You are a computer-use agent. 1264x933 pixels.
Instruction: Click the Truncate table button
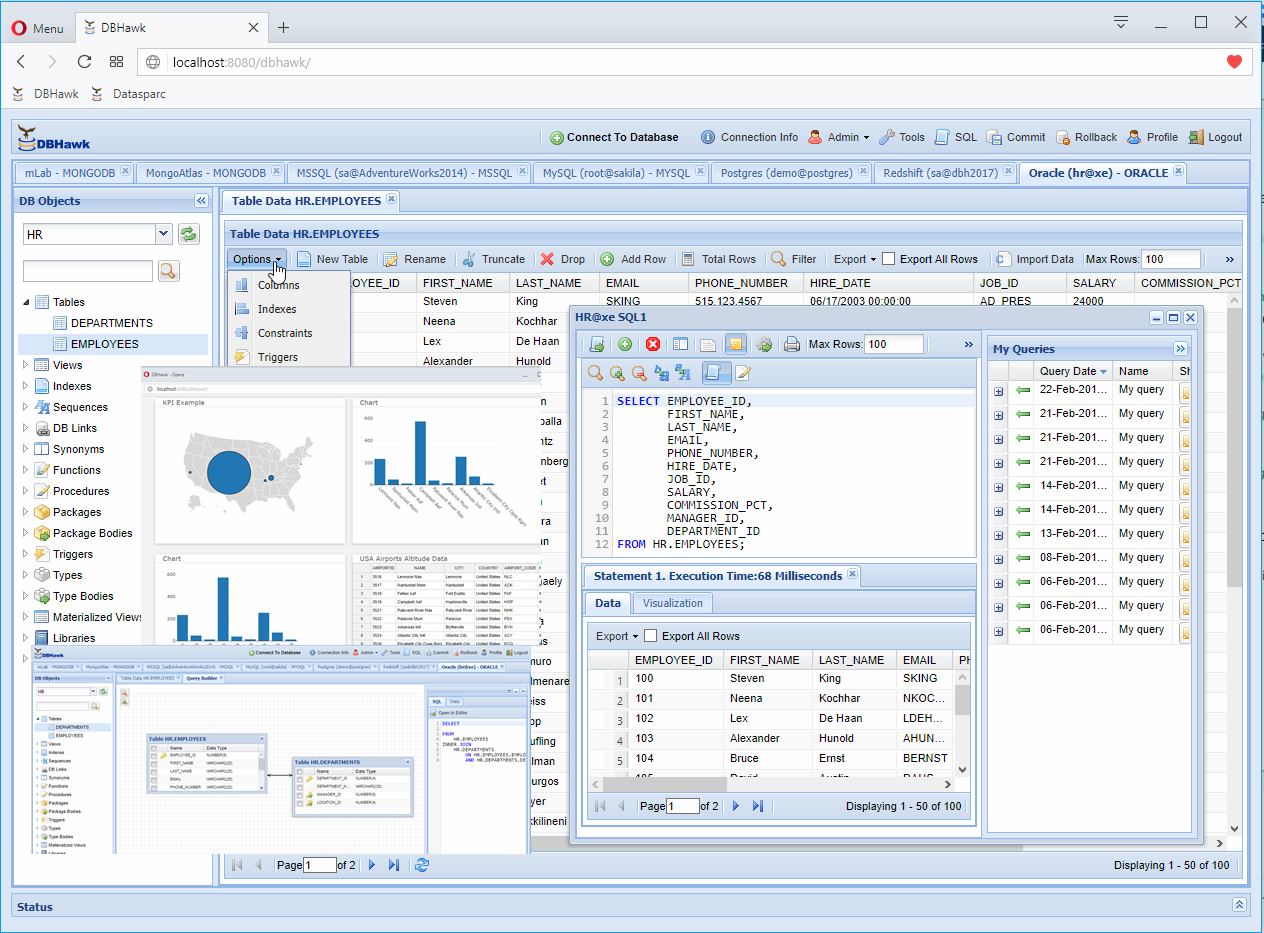pyautogui.click(x=493, y=259)
